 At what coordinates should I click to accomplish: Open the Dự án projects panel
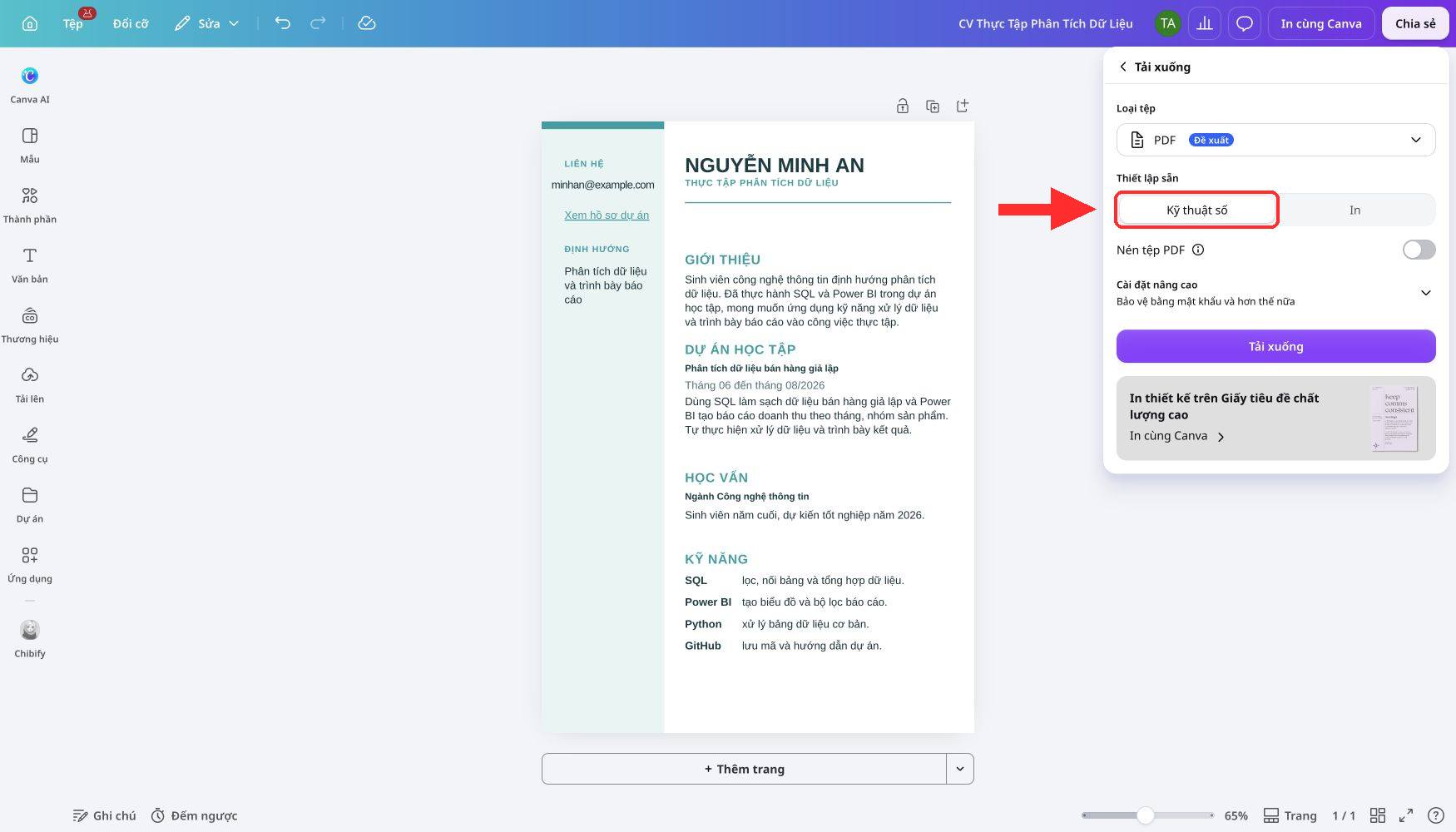tap(30, 504)
